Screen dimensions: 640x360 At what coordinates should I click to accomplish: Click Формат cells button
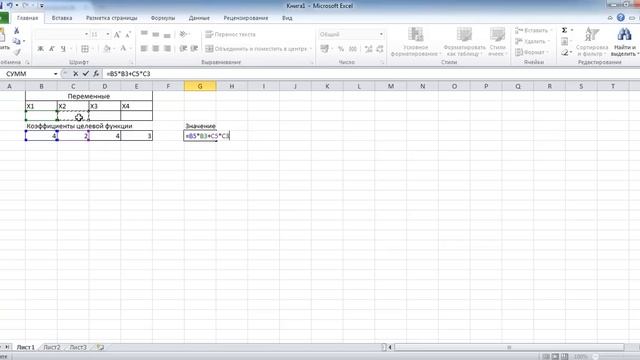pos(532,52)
